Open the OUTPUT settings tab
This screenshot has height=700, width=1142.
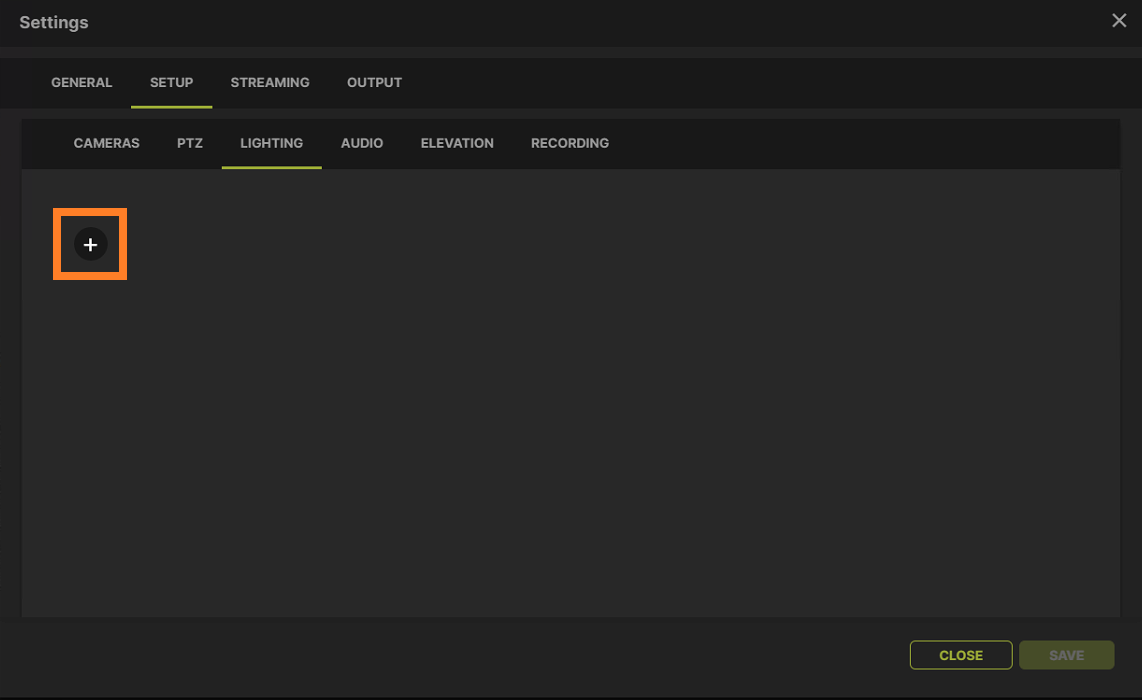tap(374, 82)
